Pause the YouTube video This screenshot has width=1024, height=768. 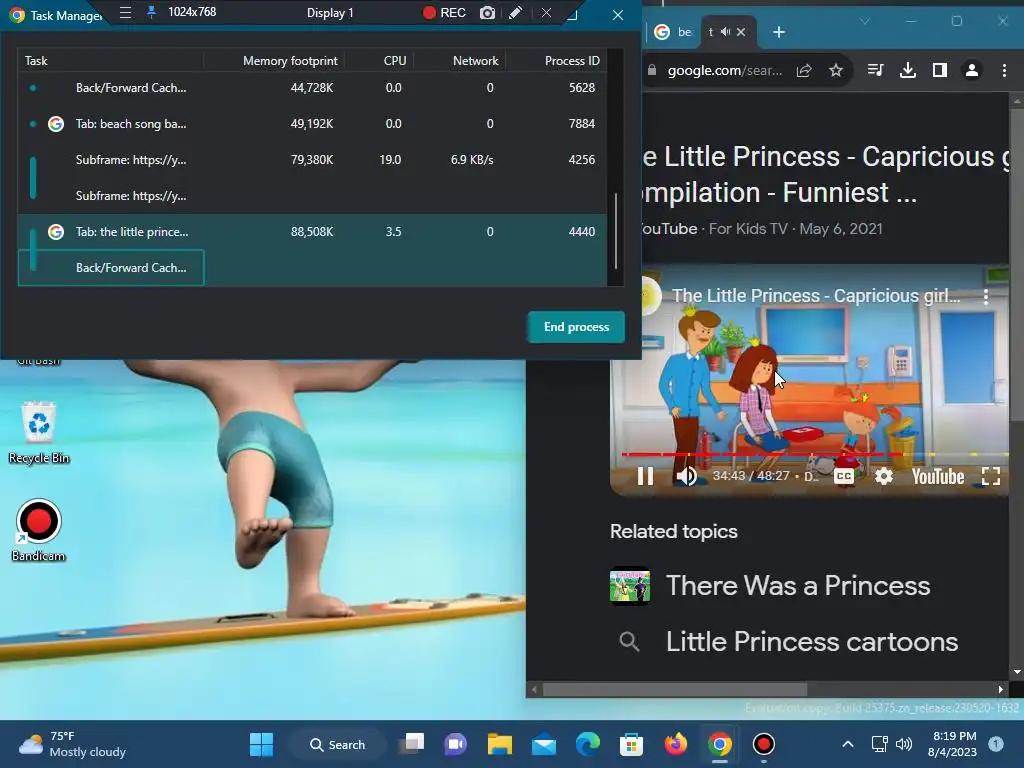click(645, 476)
